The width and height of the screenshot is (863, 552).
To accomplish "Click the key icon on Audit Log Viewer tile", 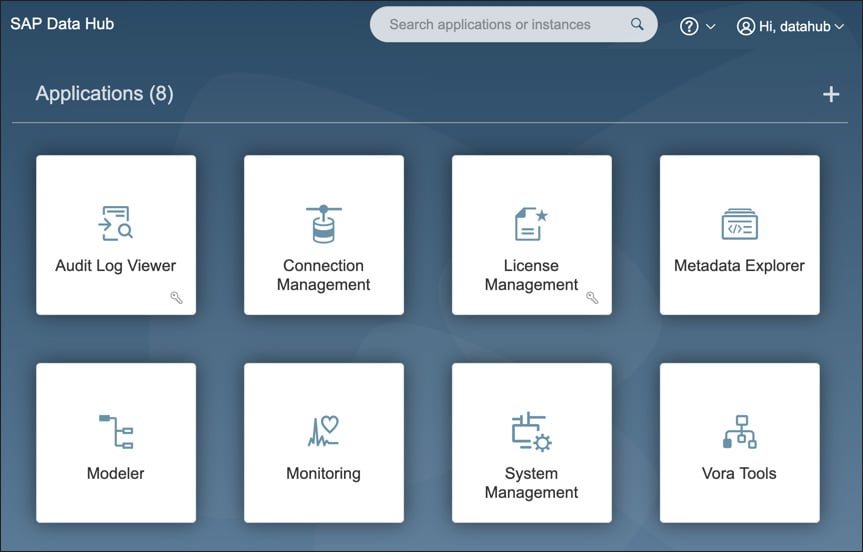I will click(x=176, y=298).
